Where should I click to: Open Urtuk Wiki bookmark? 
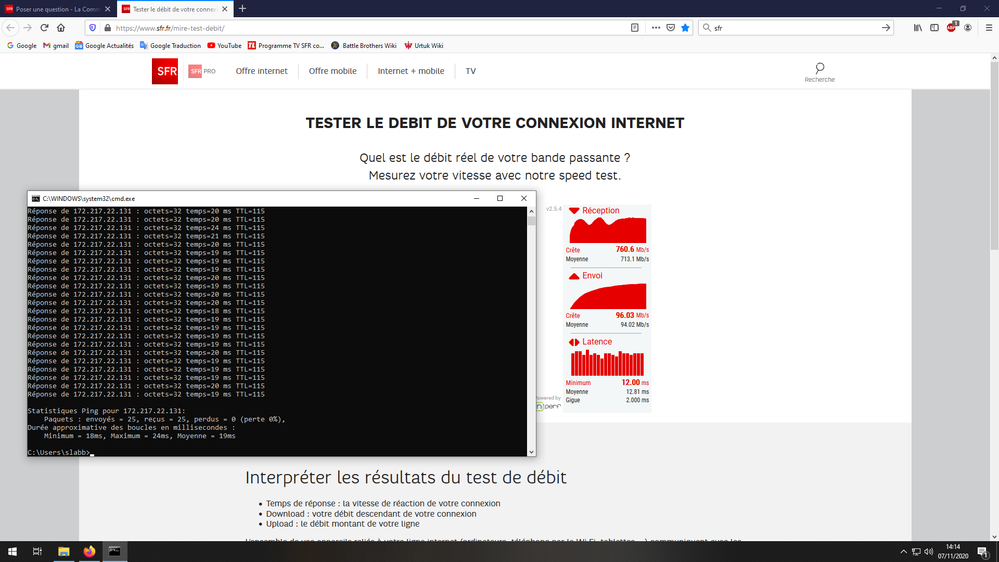(x=424, y=46)
